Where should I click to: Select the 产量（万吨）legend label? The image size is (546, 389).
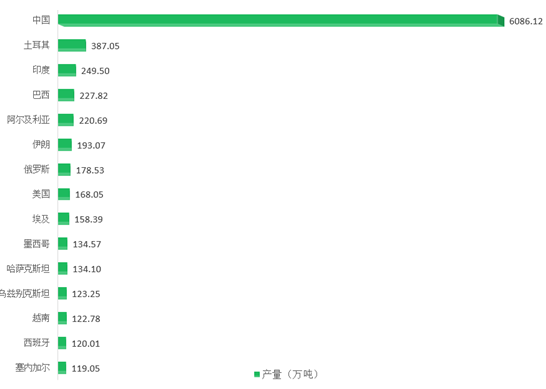[x=290, y=374]
